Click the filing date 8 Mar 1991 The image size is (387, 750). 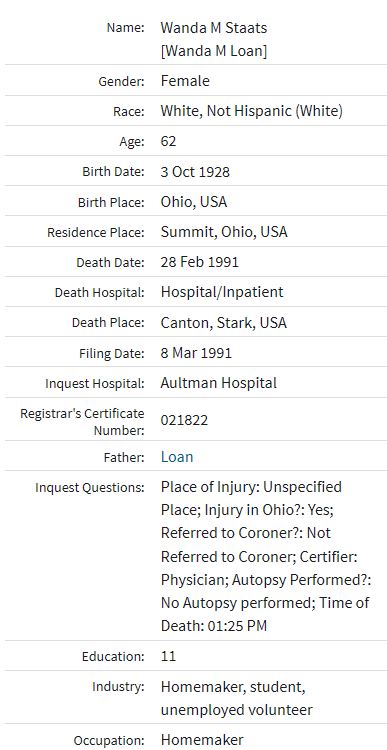(196, 353)
